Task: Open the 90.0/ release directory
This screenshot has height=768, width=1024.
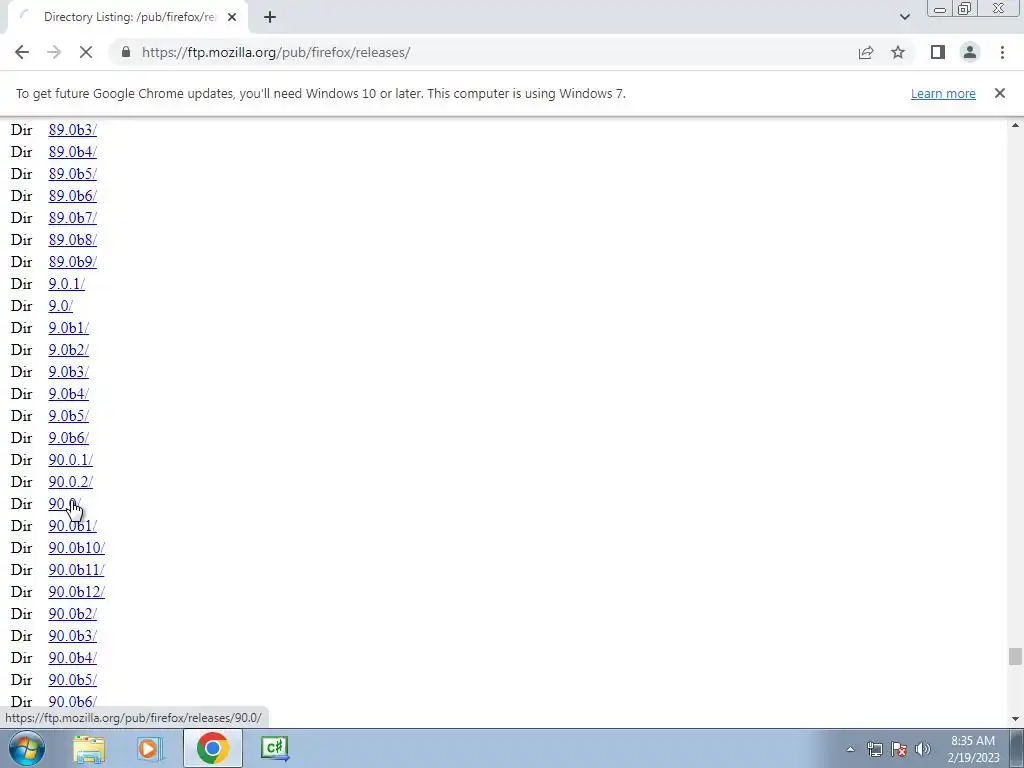Action: [x=65, y=504]
